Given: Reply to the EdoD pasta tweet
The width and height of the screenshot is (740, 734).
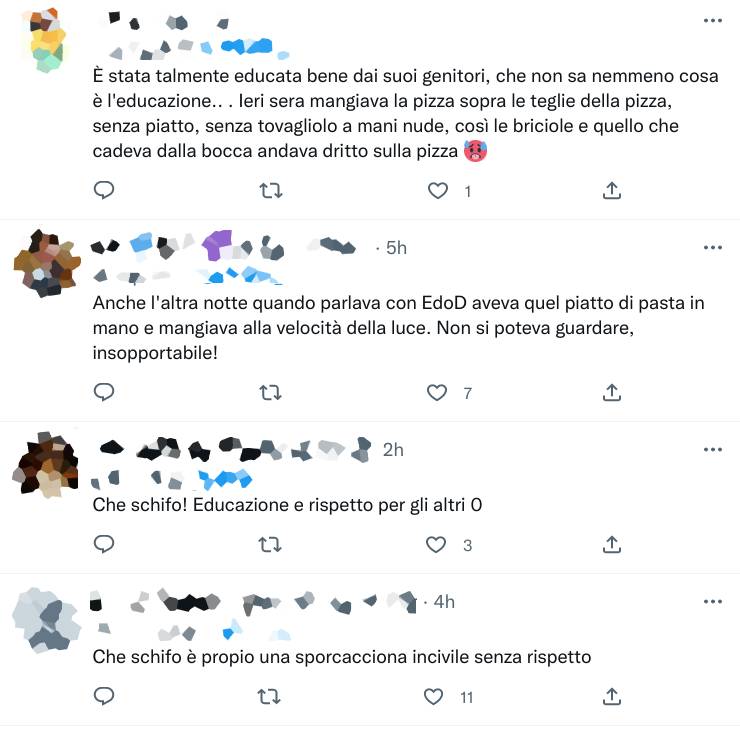Looking at the screenshot, I should [x=104, y=392].
